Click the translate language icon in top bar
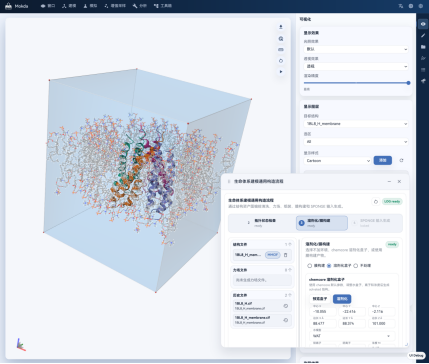 [x=401, y=6]
